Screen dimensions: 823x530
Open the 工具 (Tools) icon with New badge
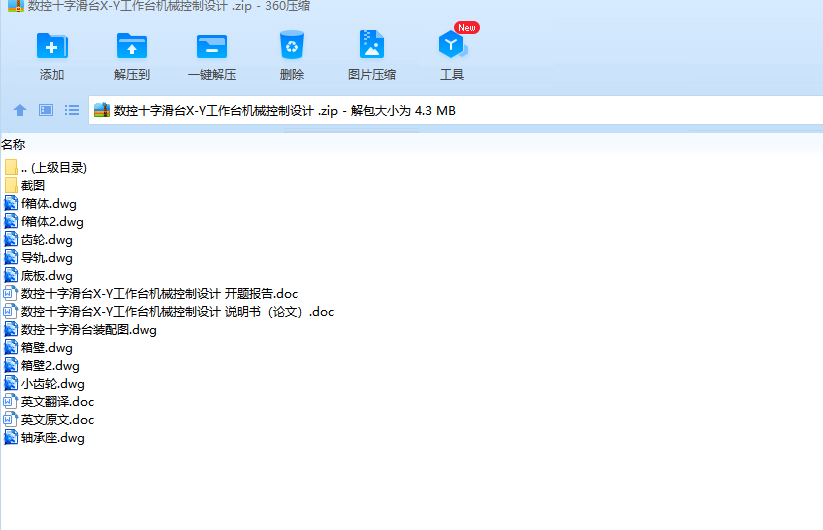pos(452,45)
